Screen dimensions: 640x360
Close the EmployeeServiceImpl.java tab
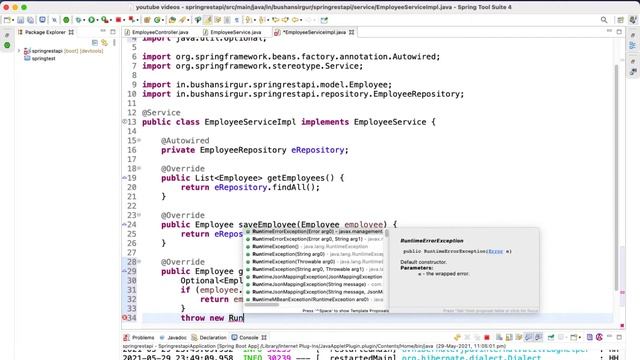pyautogui.click(x=351, y=32)
